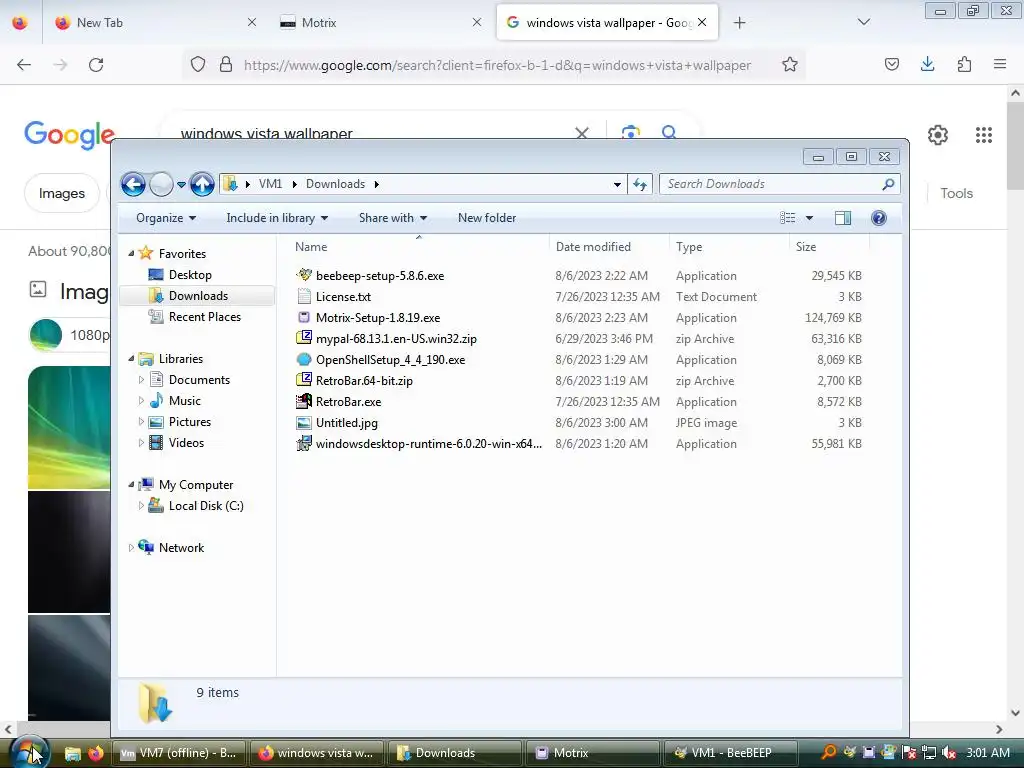
Task: Open the Share with menu
Action: click(392, 218)
